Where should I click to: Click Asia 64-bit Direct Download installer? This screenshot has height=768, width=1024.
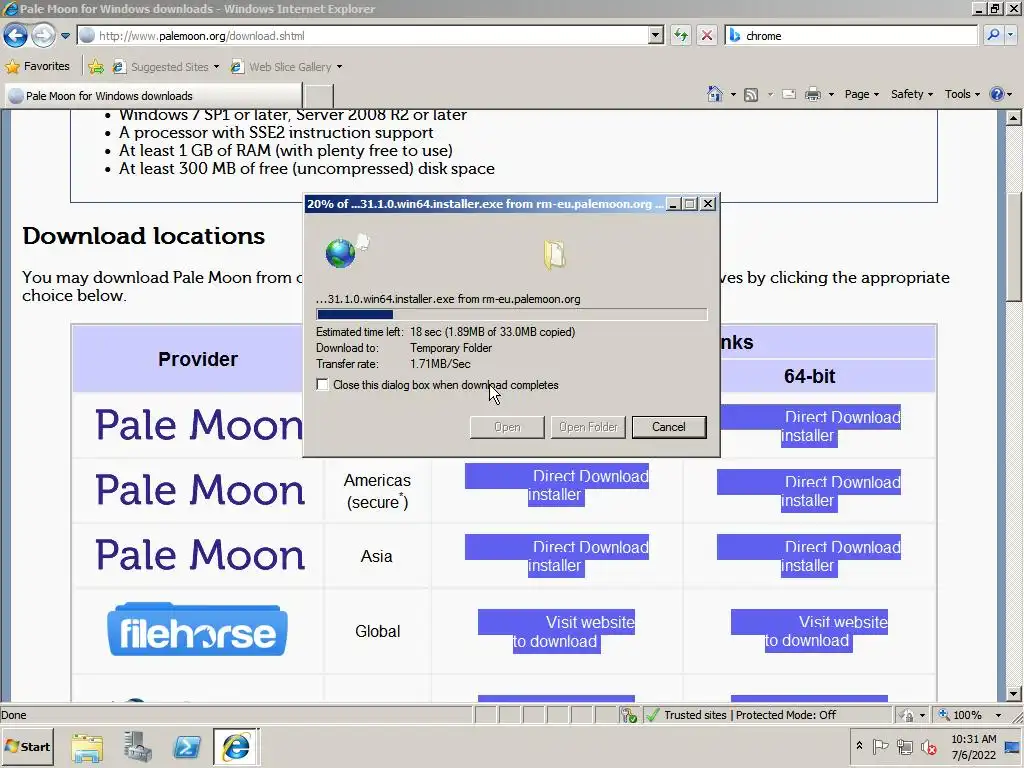click(x=808, y=556)
